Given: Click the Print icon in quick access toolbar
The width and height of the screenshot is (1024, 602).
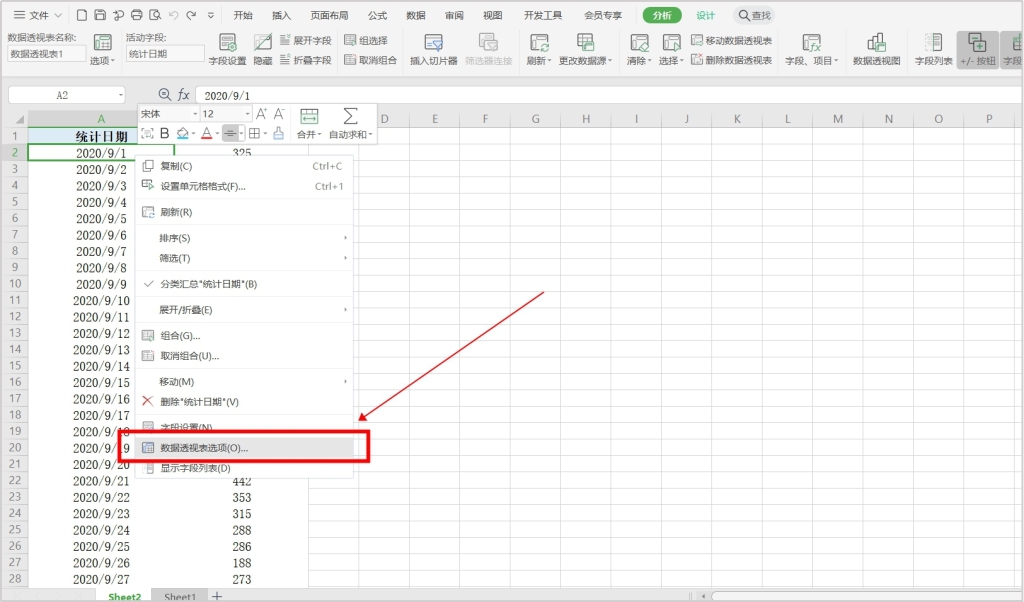Looking at the screenshot, I should (136, 15).
